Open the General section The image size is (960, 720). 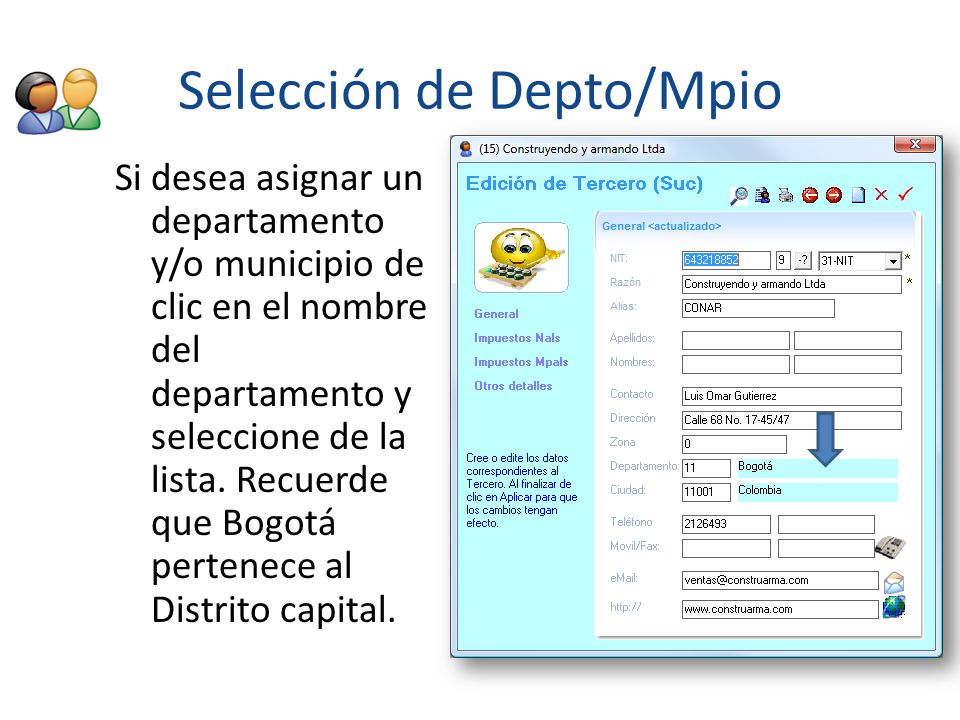pos(497,313)
